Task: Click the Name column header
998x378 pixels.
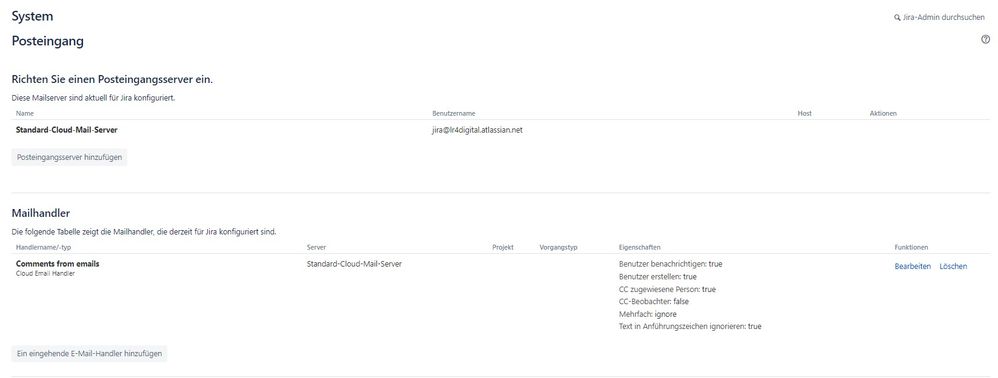Action: click(25, 113)
